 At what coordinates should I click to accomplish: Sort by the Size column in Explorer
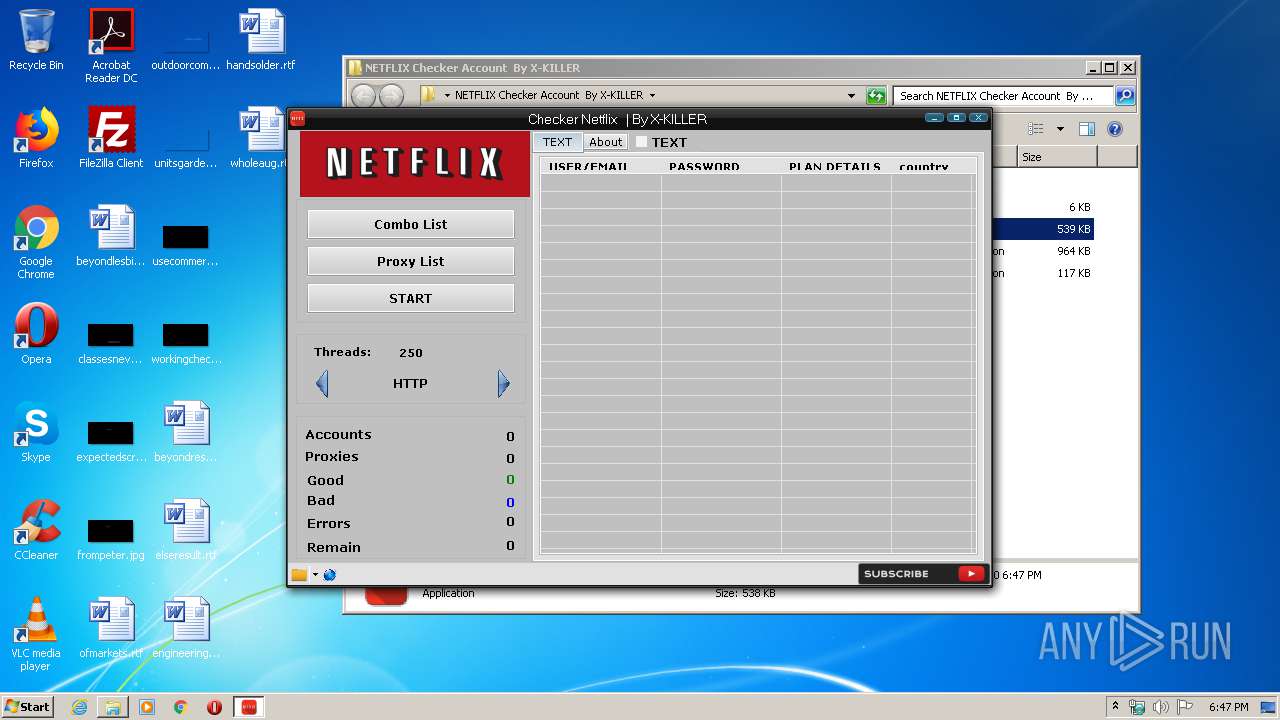coord(1058,157)
